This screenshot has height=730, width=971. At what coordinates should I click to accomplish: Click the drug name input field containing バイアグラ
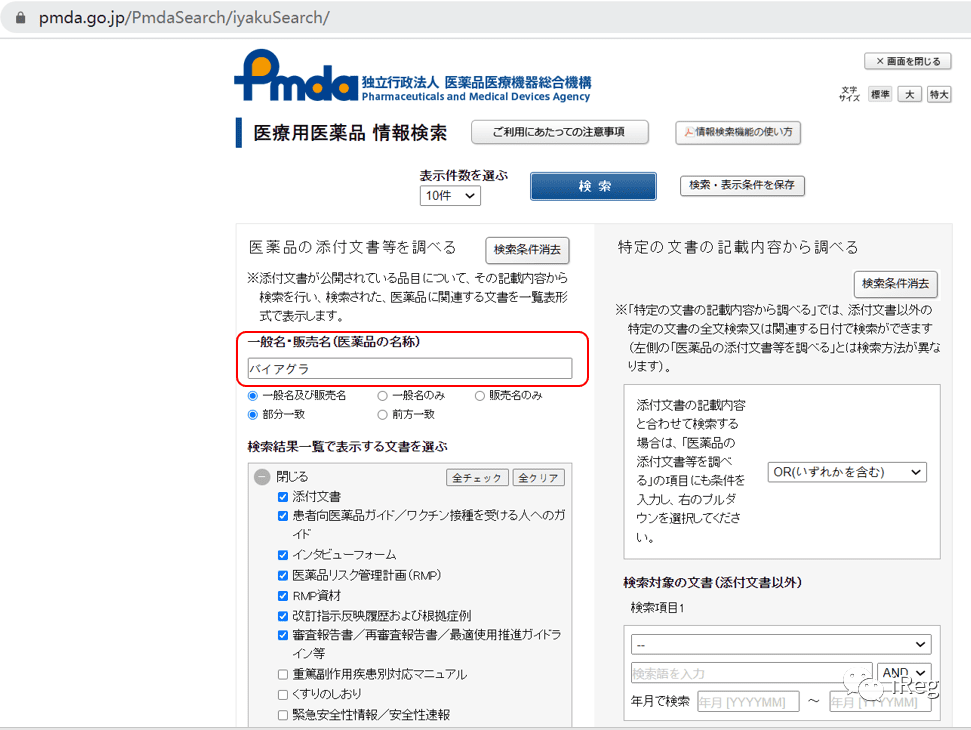point(409,368)
